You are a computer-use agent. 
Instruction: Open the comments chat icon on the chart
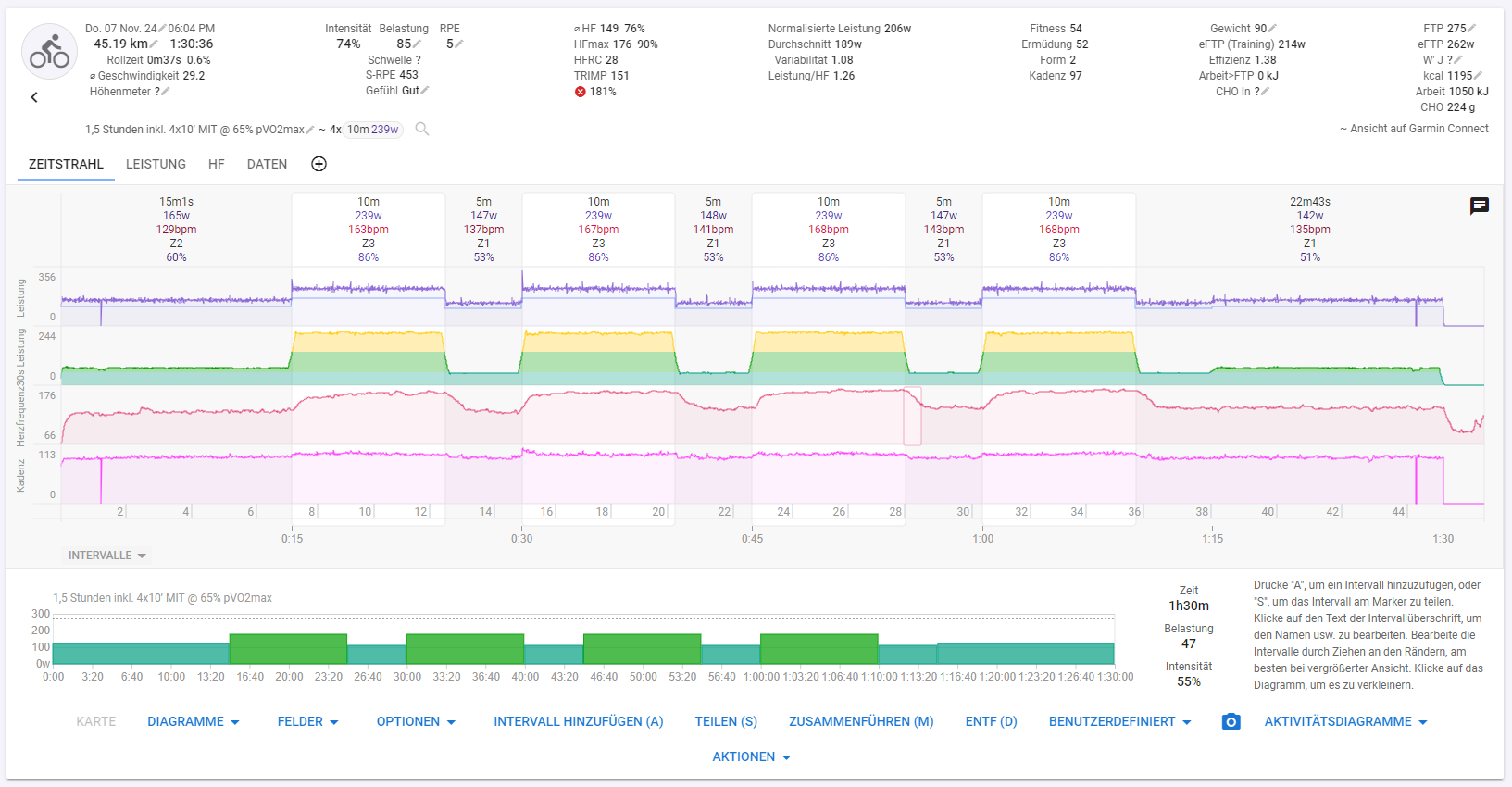tap(1479, 206)
